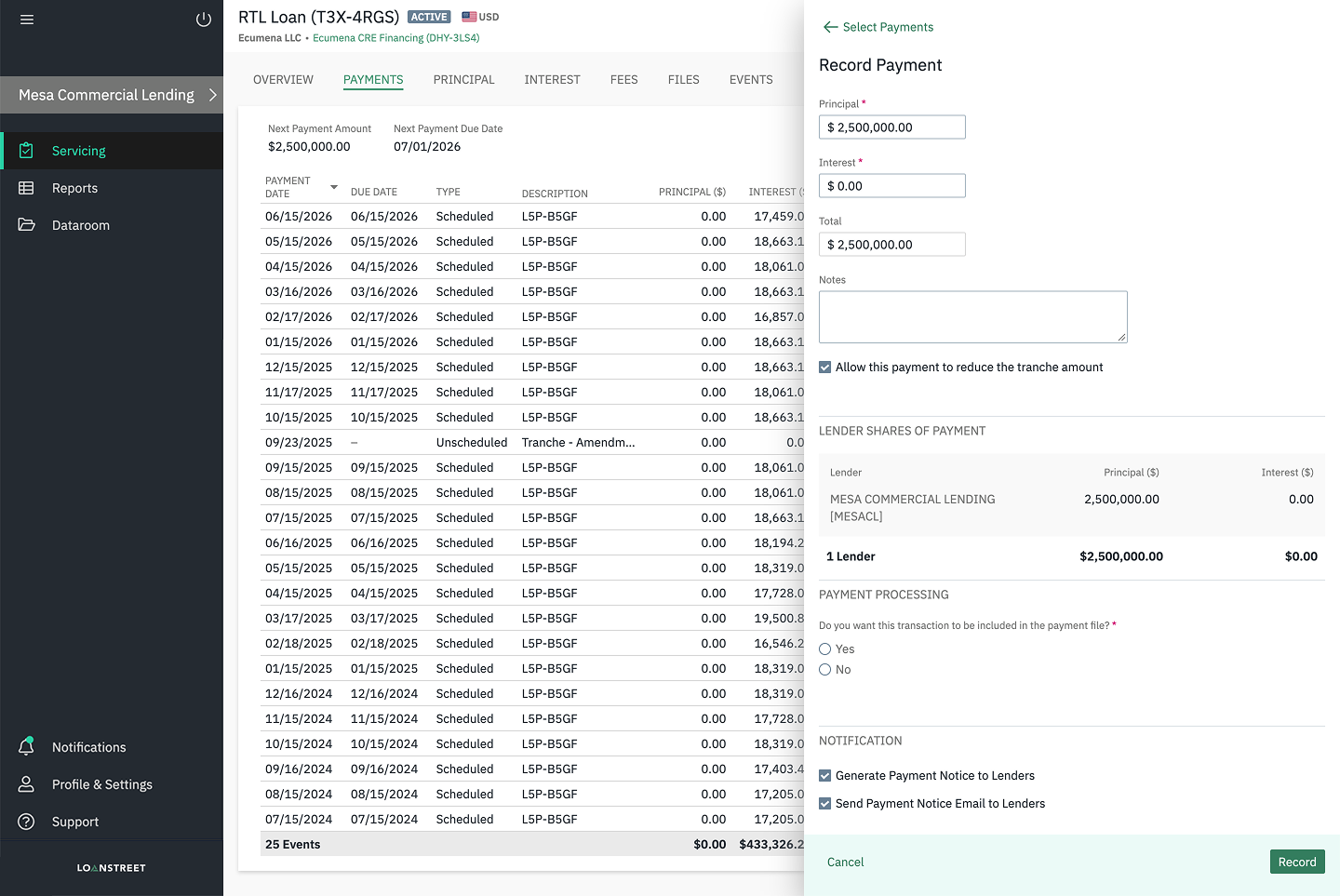The height and width of the screenshot is (896, 1340).
Task: Uncheck Generate Payment Notice to Lenders
Action: (824, 776)
